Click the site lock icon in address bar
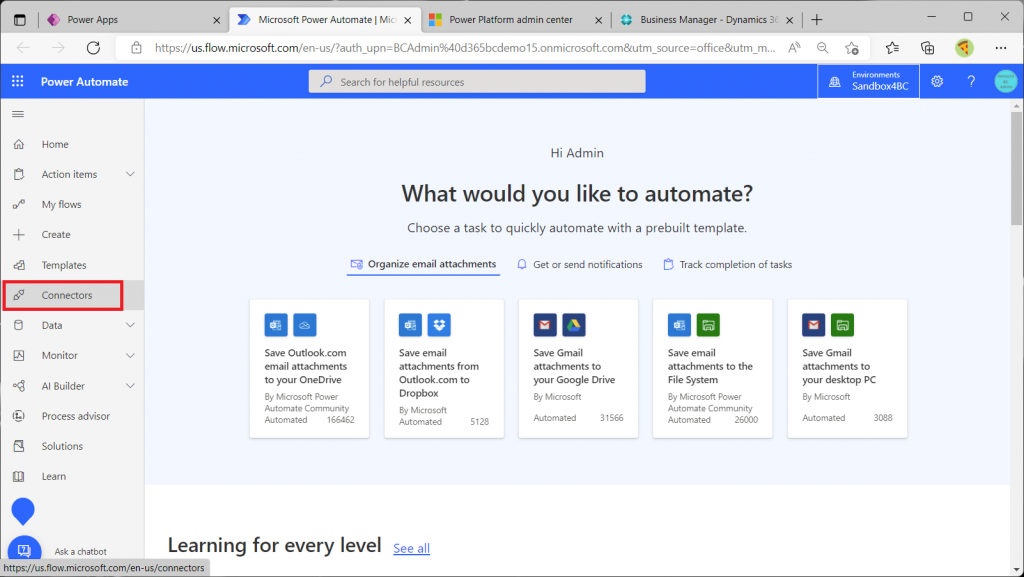 [136, 48]
